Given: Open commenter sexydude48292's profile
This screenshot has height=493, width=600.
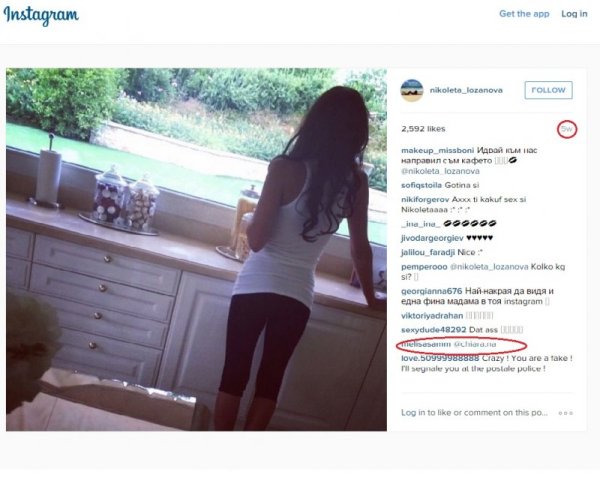Looking at the screenshot, I should click(x=434, y=330).
